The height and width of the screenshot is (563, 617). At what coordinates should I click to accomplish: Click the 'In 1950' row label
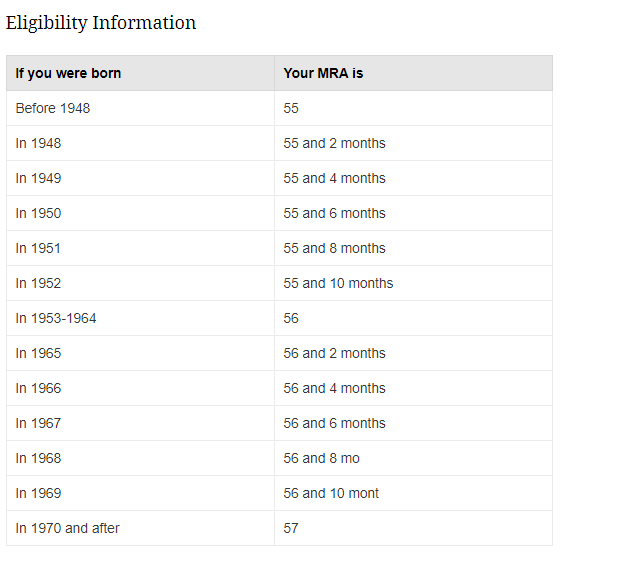click(38, 213)
